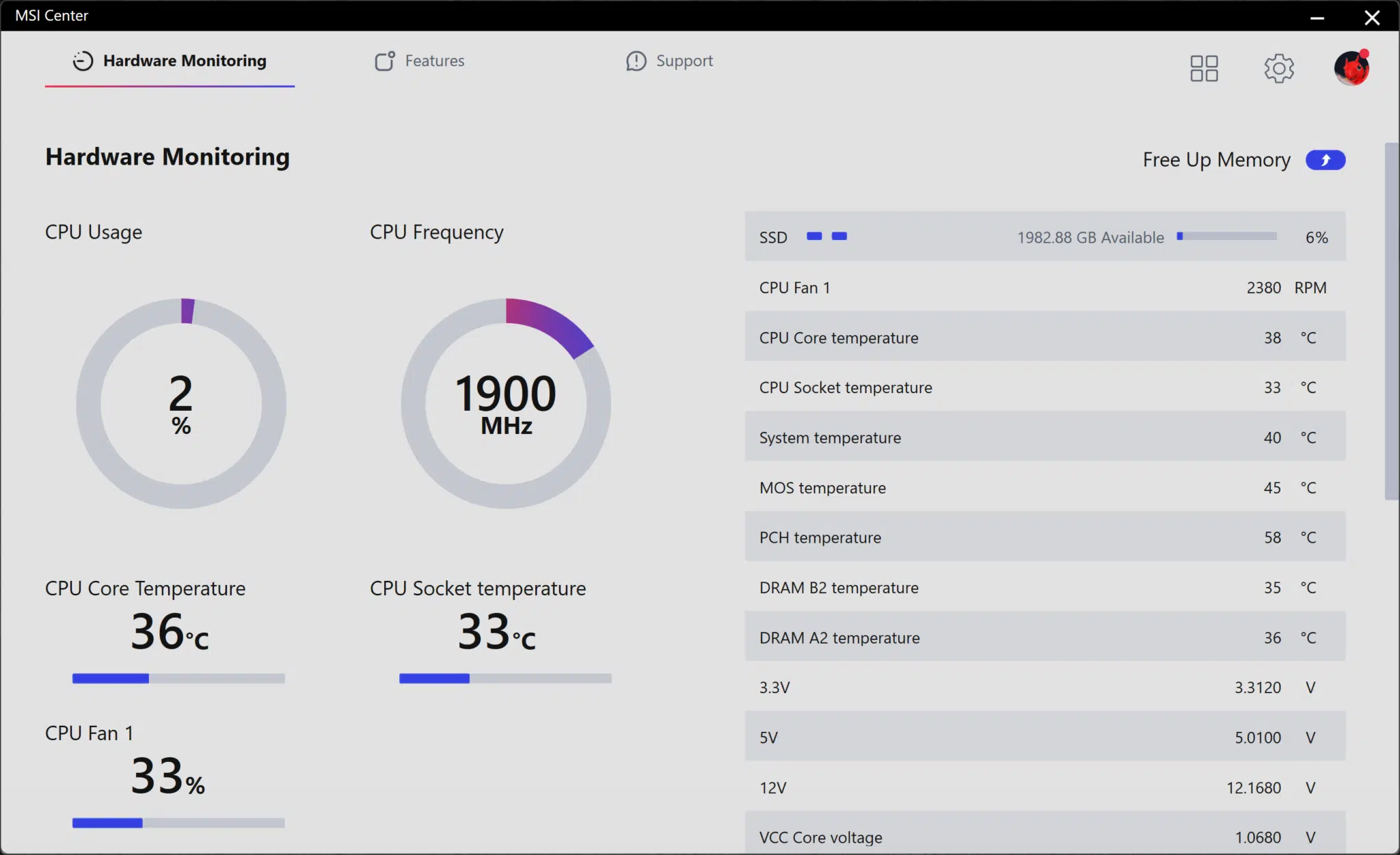This screenshot has width=1400, height=855.
Task: Click the SSD usage progress bar
Action: point(1226,236)
